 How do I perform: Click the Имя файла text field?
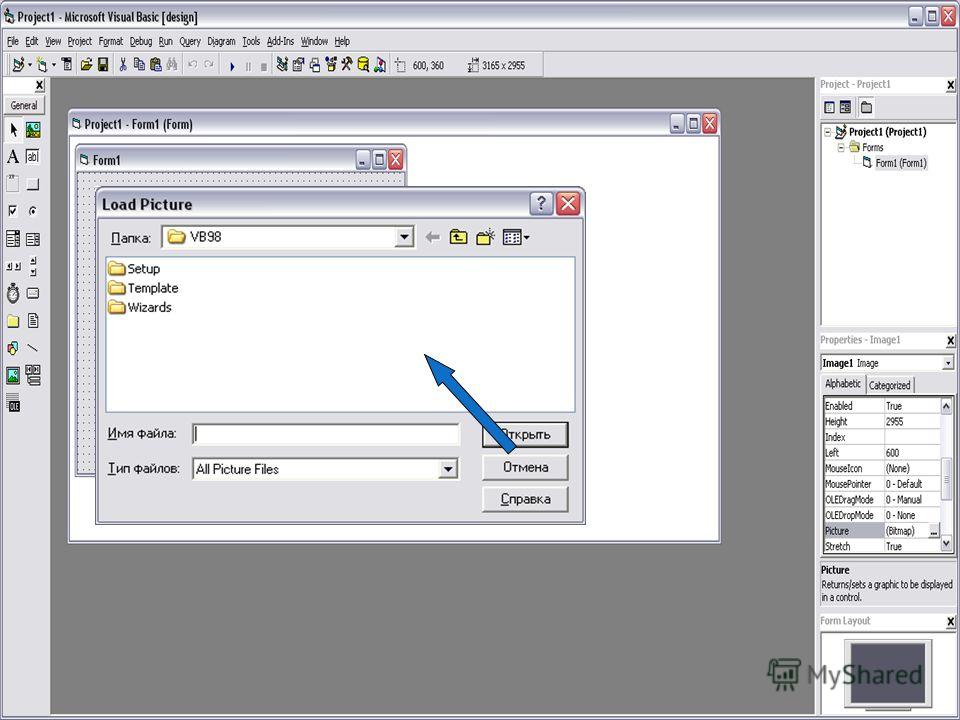326,434
